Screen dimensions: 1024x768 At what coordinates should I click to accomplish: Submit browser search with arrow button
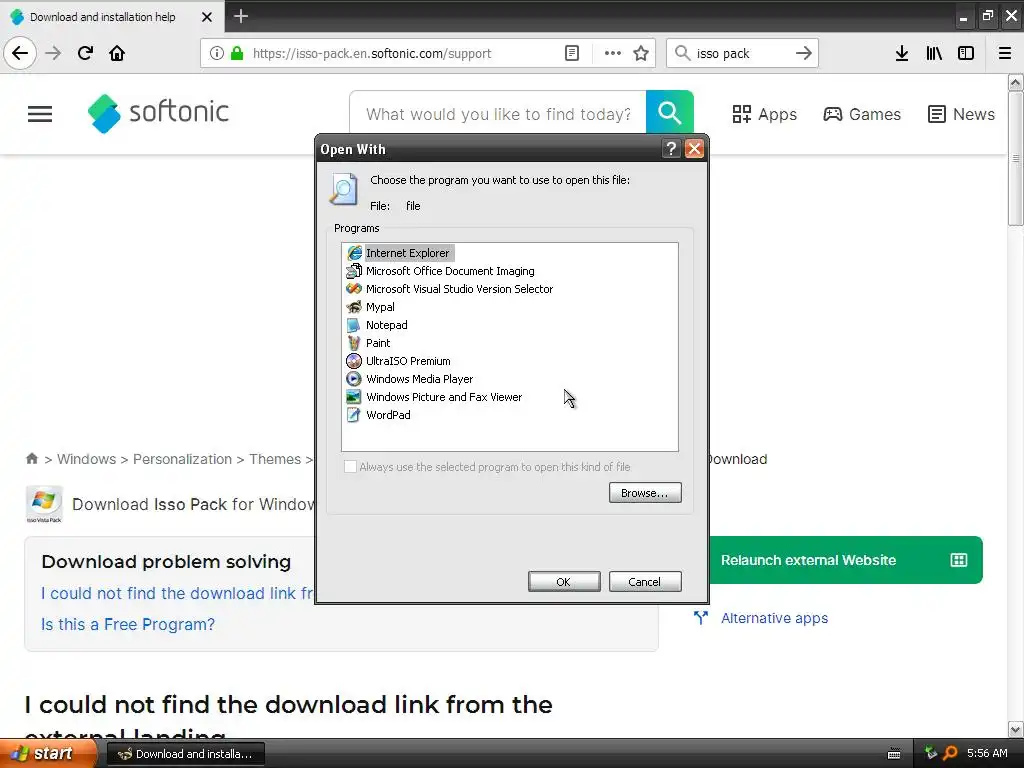804,53
